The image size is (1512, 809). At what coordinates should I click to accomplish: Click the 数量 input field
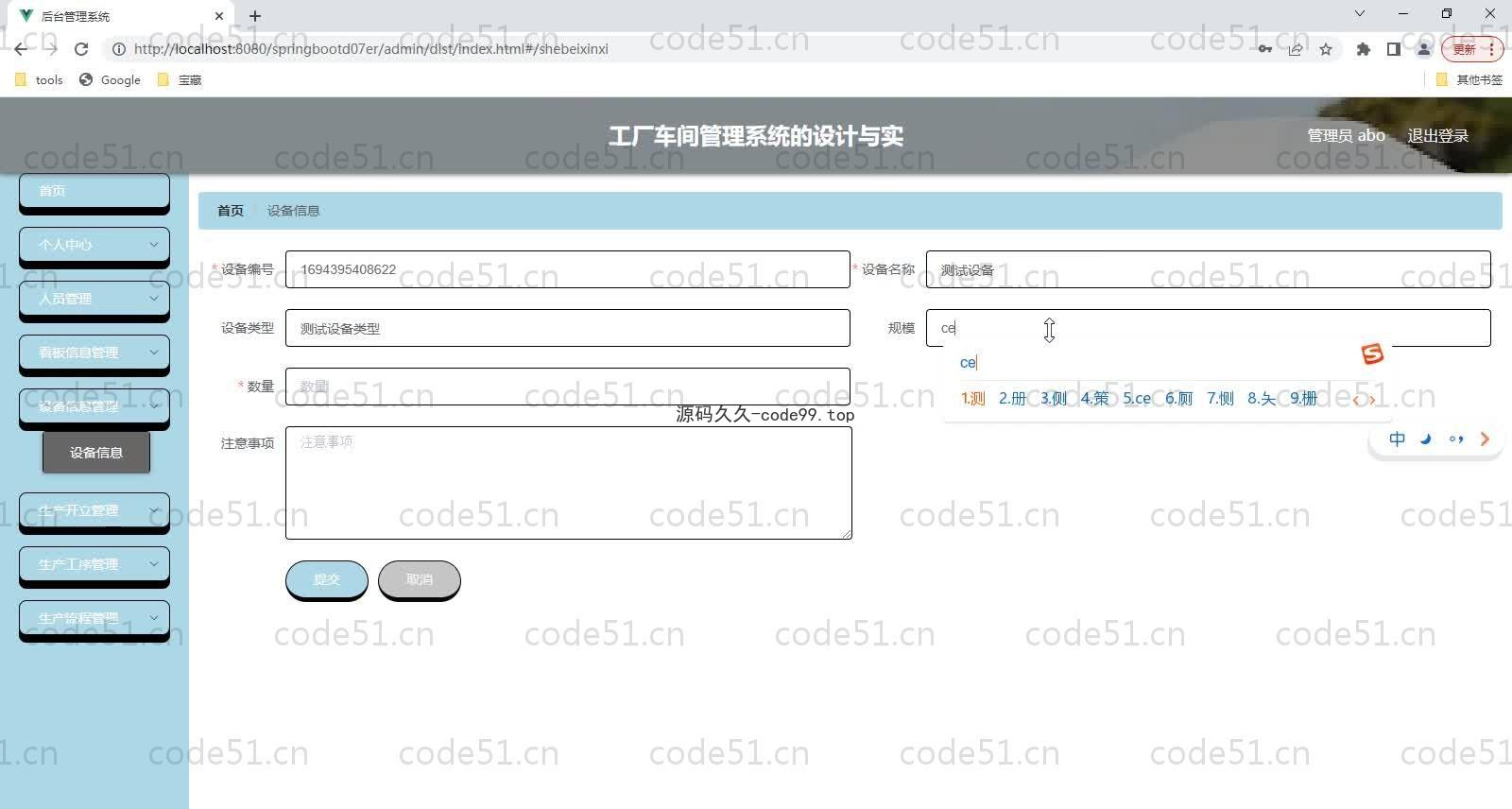[x=568, y=387]
